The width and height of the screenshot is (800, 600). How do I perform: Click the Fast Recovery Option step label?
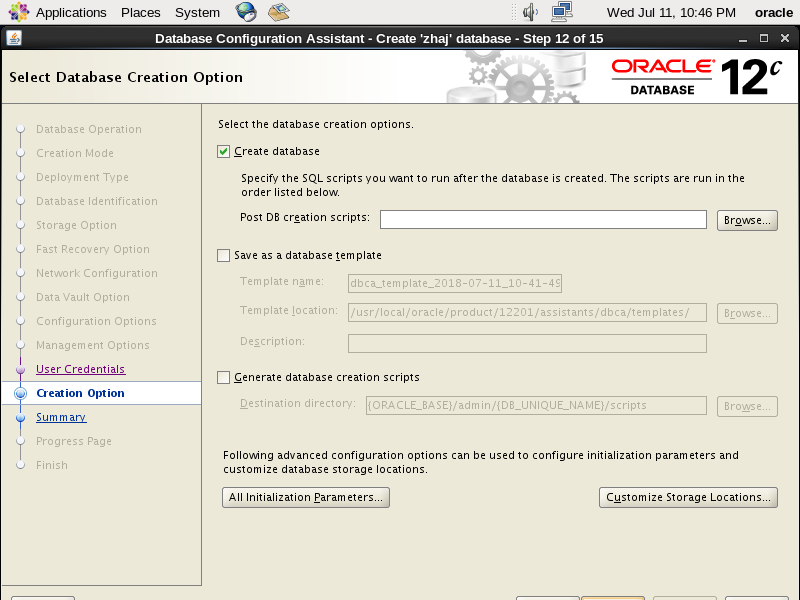[93, 249]
